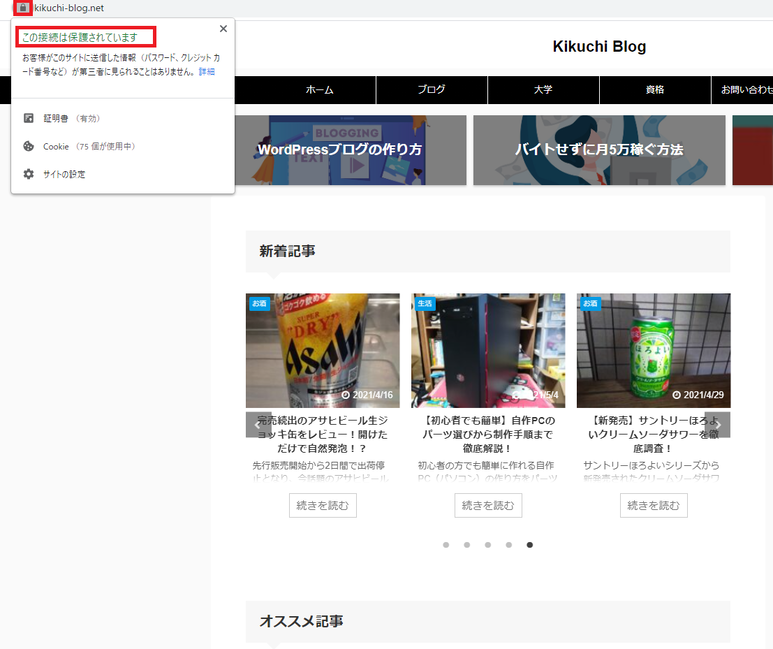Open the ホーム nav tab
The width and height of the screenshot is (773, 649).
319,90
